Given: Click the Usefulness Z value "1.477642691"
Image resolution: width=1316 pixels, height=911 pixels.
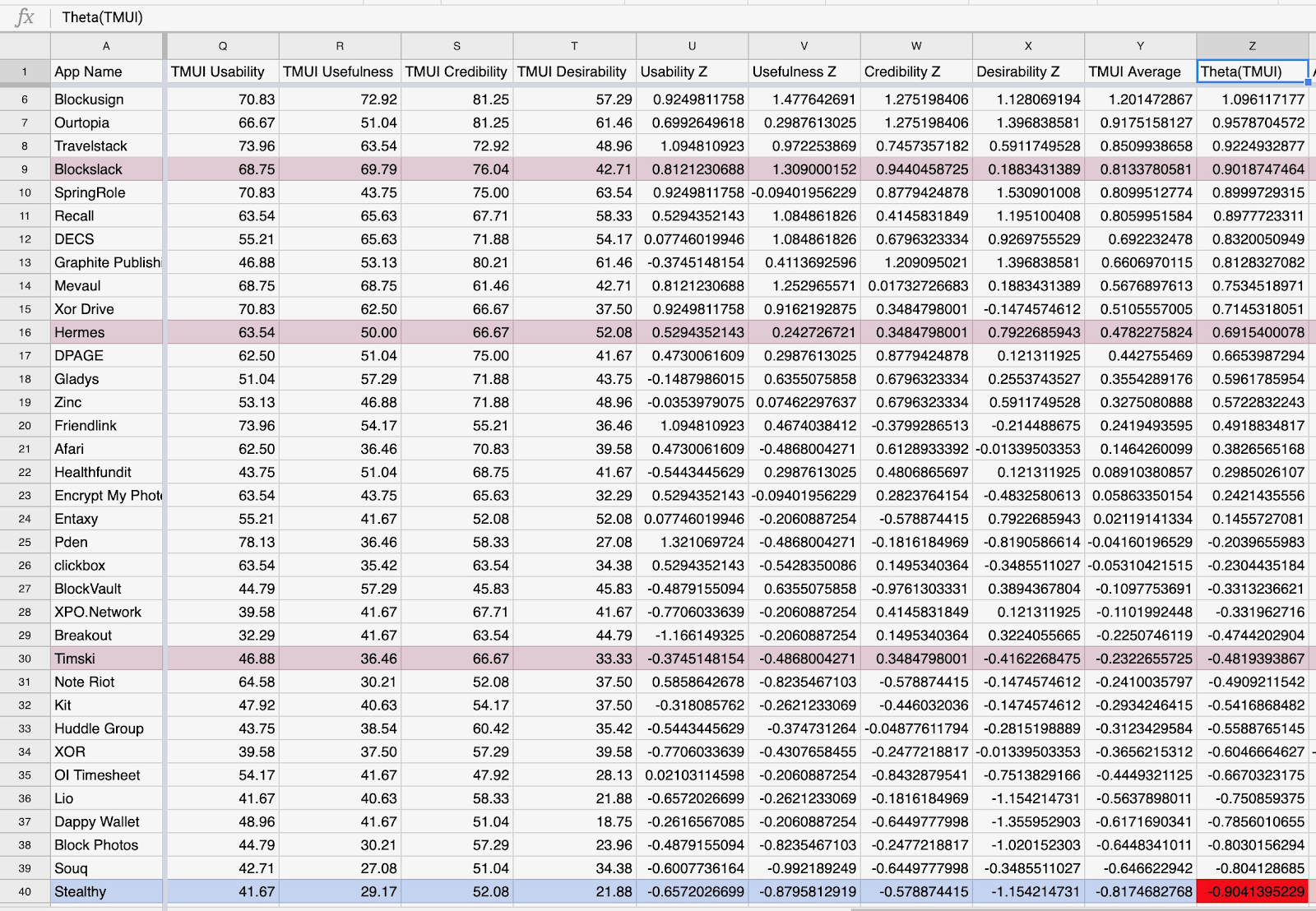Looking at the screenshot, I should (x=804, y=99).
